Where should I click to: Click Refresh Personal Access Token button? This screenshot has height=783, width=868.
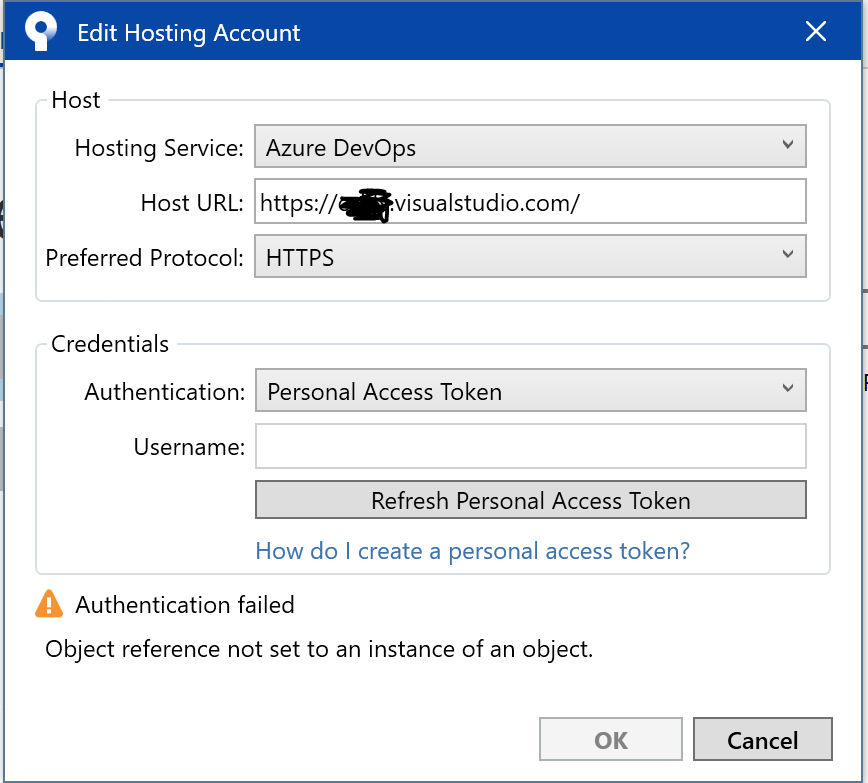(530, 500)
